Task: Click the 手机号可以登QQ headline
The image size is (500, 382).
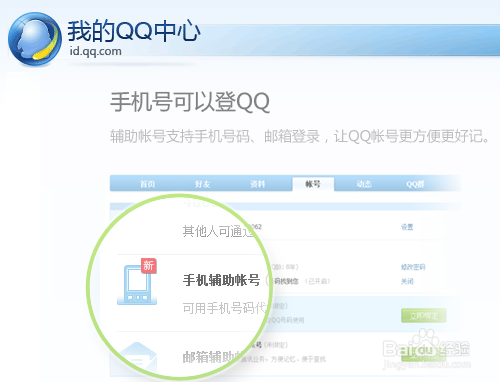Action: click(x=190, y=102)
